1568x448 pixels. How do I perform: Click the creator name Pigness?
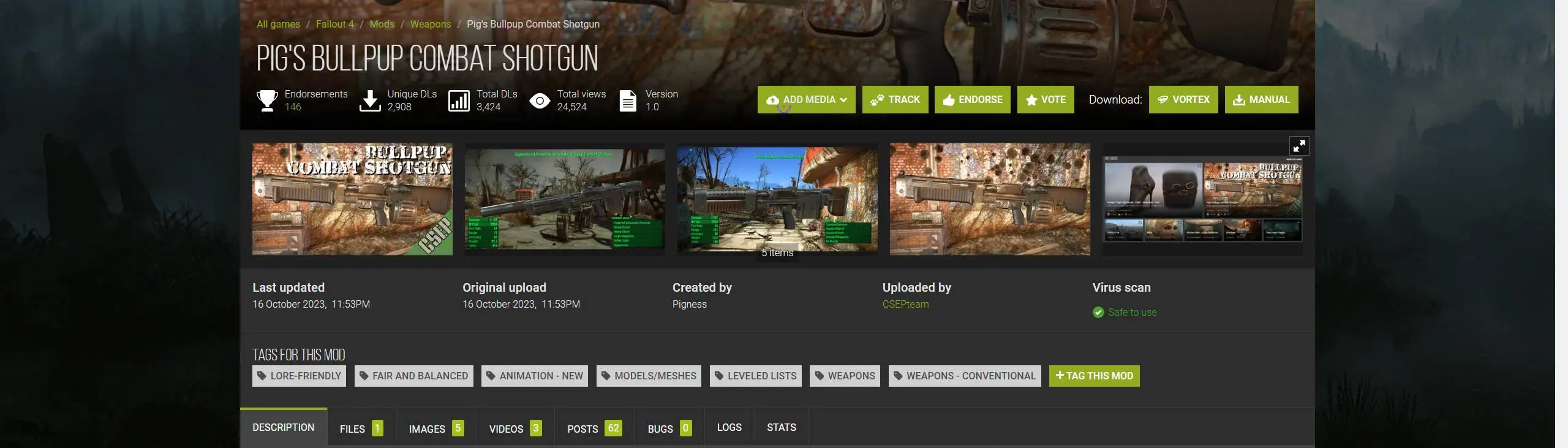pyautogui.click(x=690, y=305)
